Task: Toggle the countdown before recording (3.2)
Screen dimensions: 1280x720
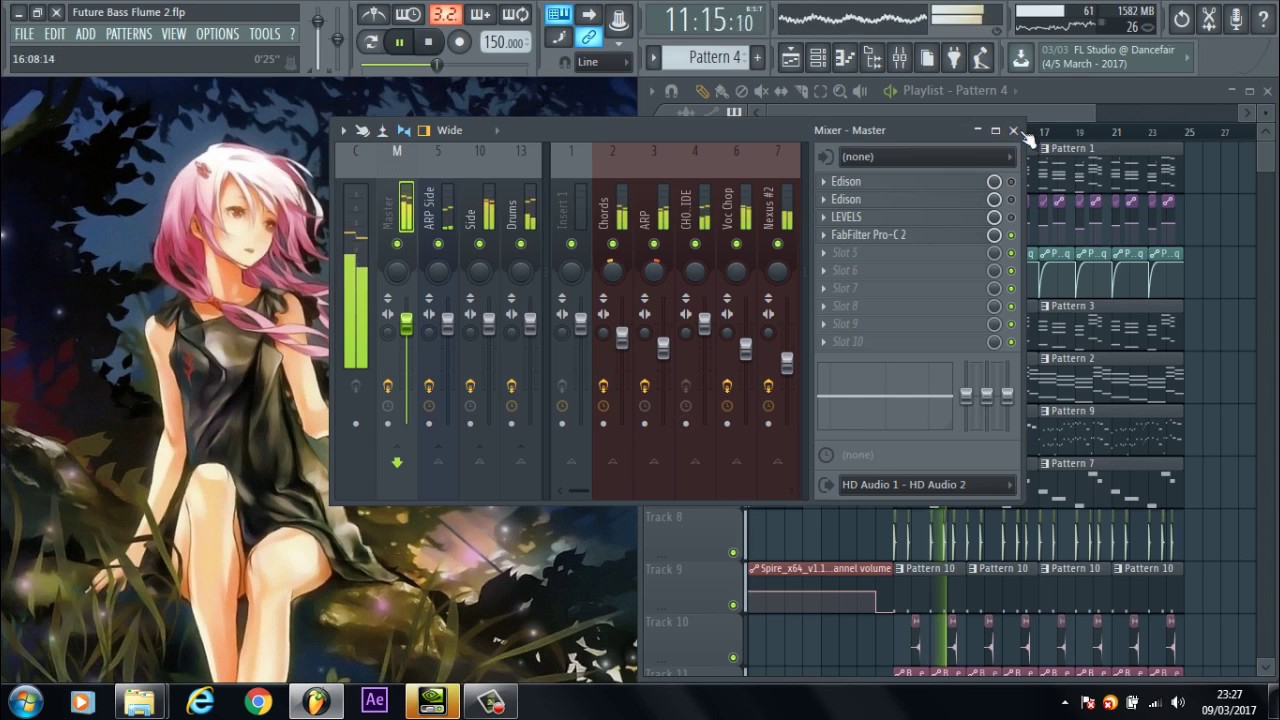Action: coord(444,15)
